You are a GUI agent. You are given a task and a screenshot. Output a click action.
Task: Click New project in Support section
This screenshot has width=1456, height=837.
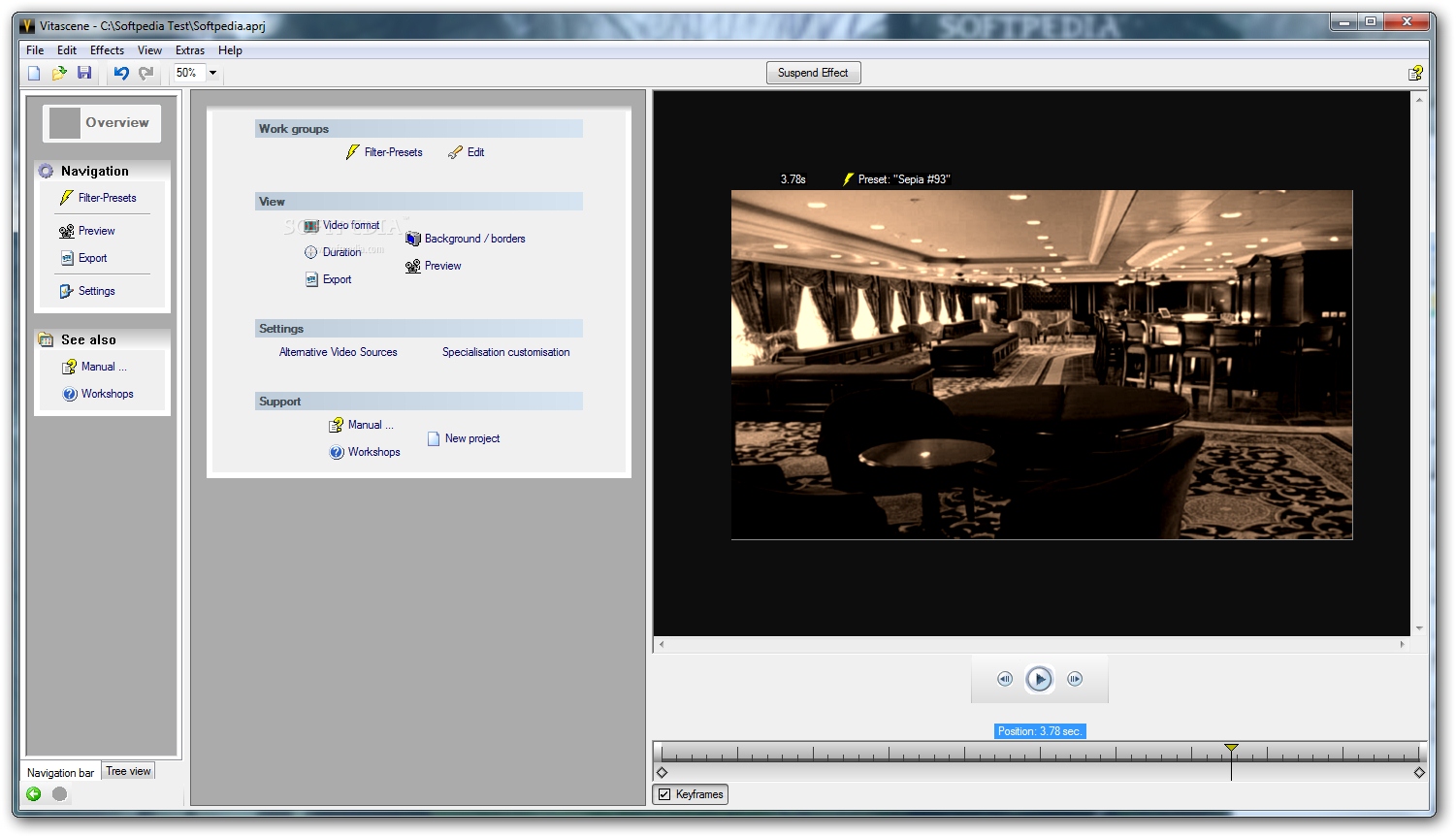pos(464,438)
